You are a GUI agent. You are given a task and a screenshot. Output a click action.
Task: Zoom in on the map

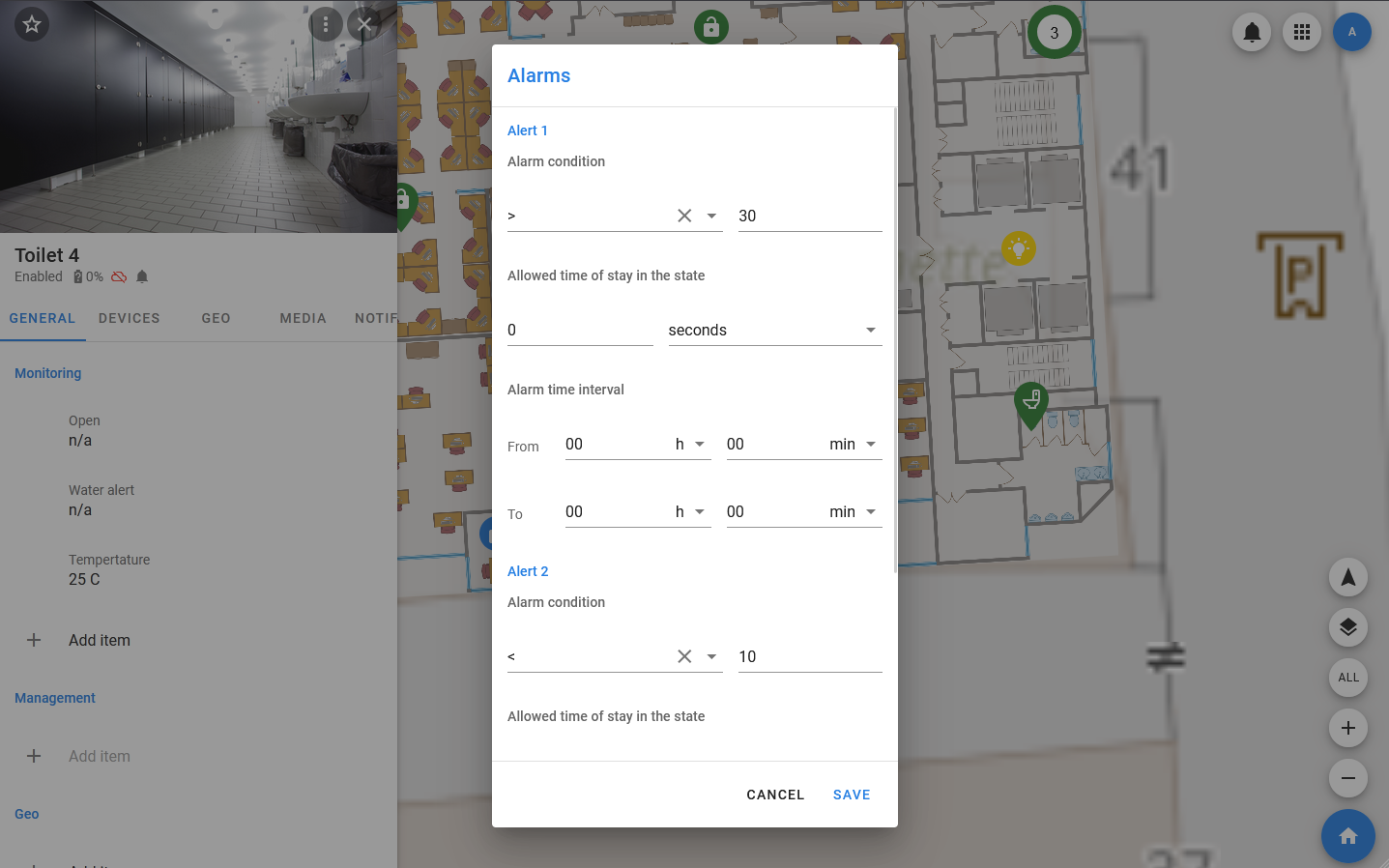pyautogui.click(x=1347, y=728)
